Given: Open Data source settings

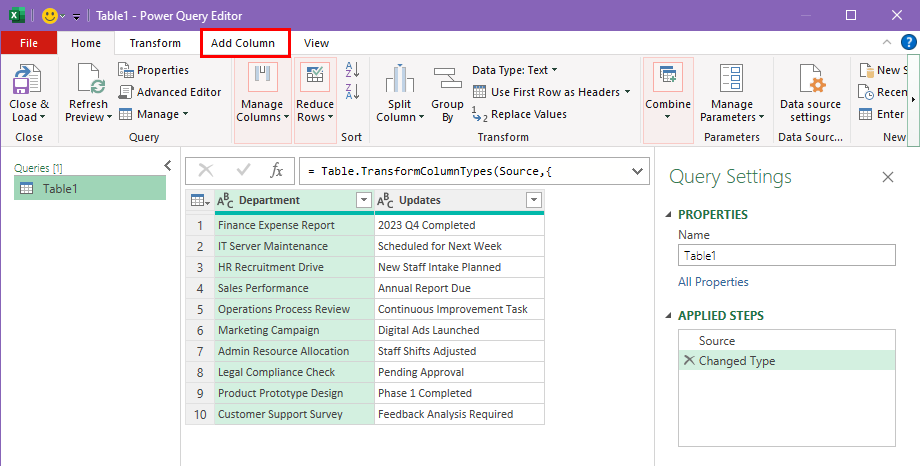Looking at the screenshot, I should coord(810,92).
